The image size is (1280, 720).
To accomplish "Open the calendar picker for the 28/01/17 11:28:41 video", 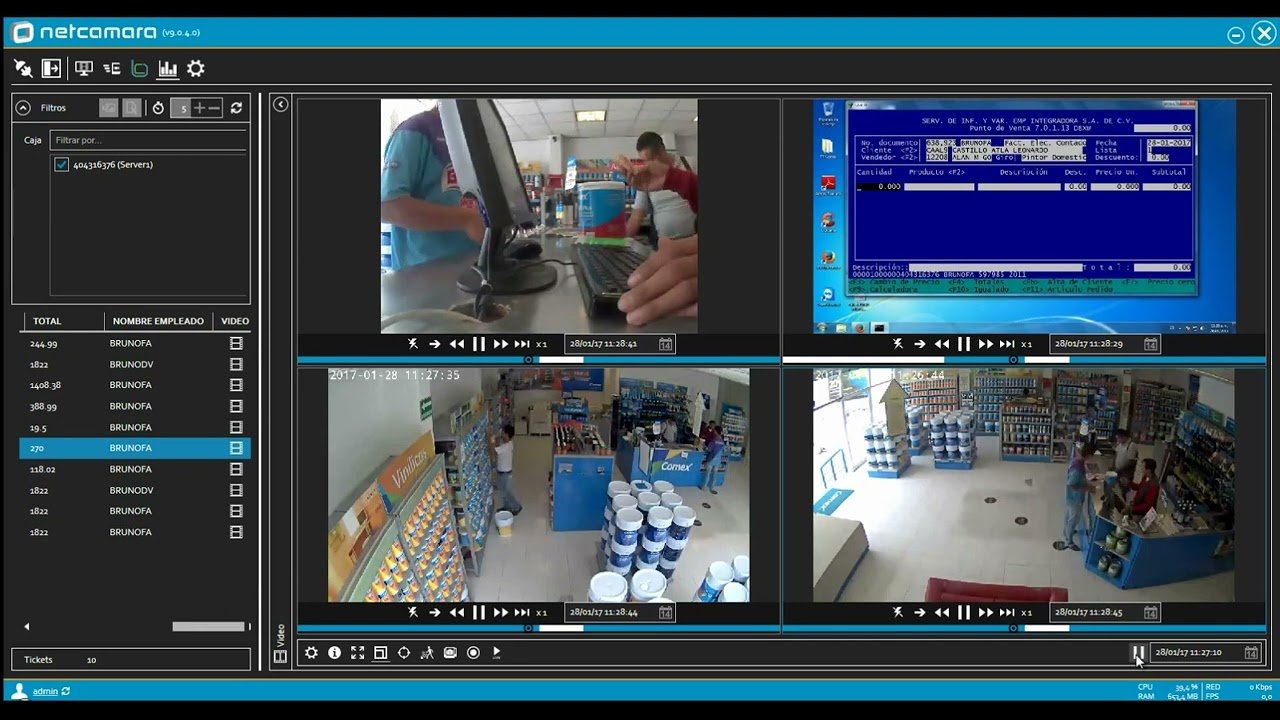I will pyautogui.click(x=665, y=344).
